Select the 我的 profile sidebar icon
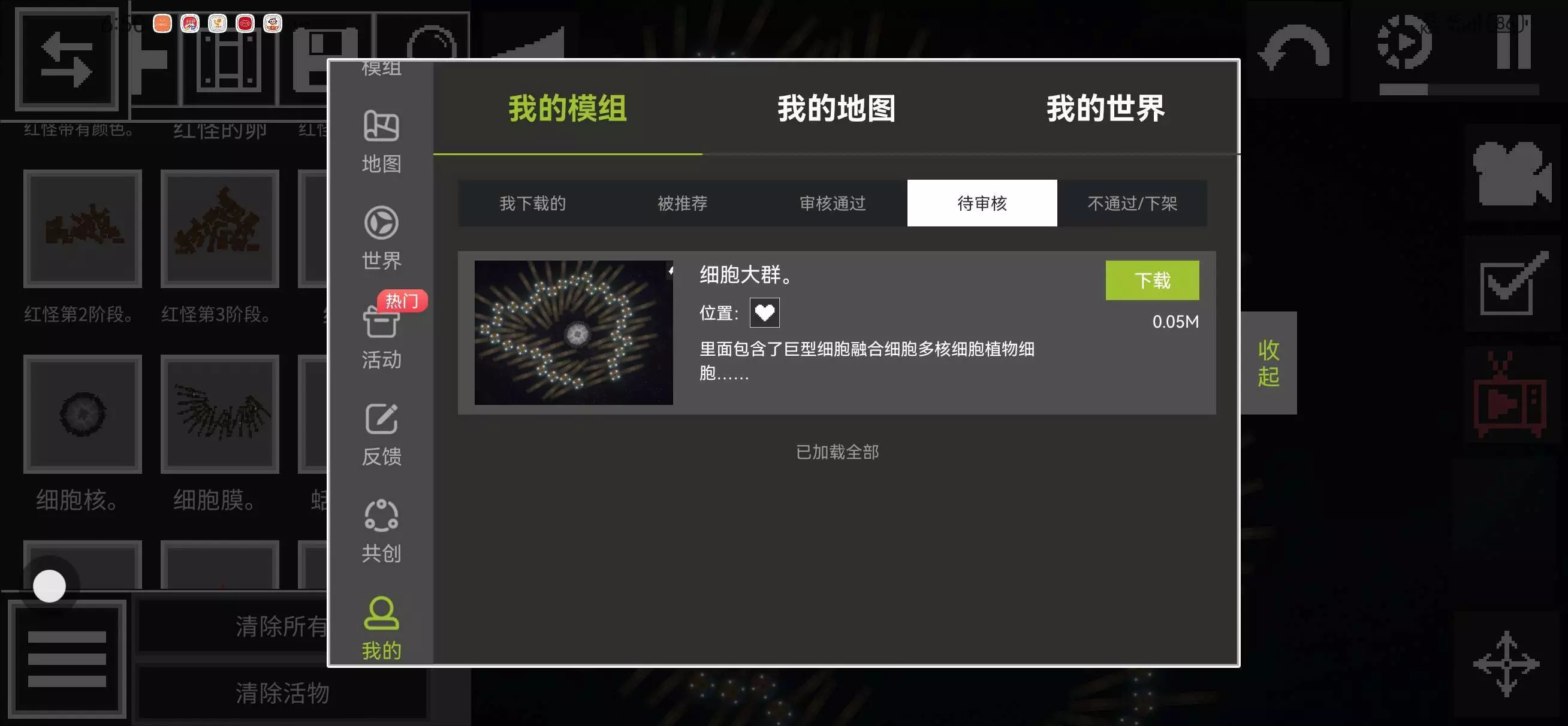This screenshot has height=726, width=1568. tap(381, 628)
